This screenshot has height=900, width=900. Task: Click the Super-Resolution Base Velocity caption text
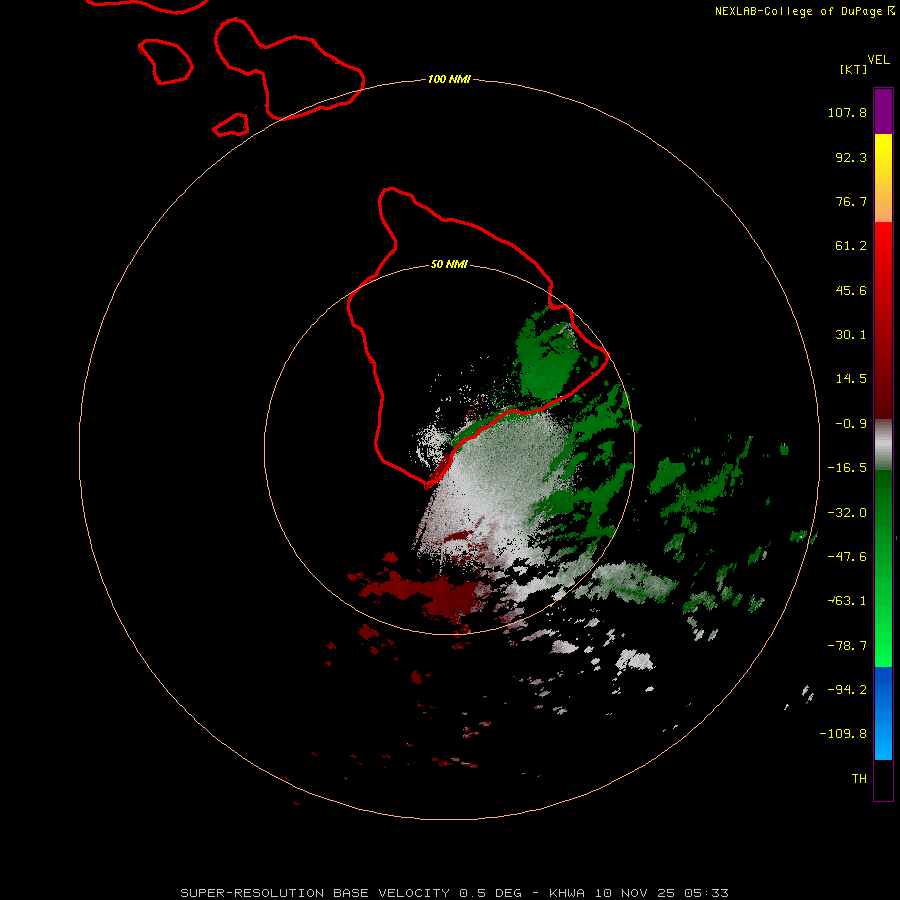pyautogui.click(x=454, y=893)
